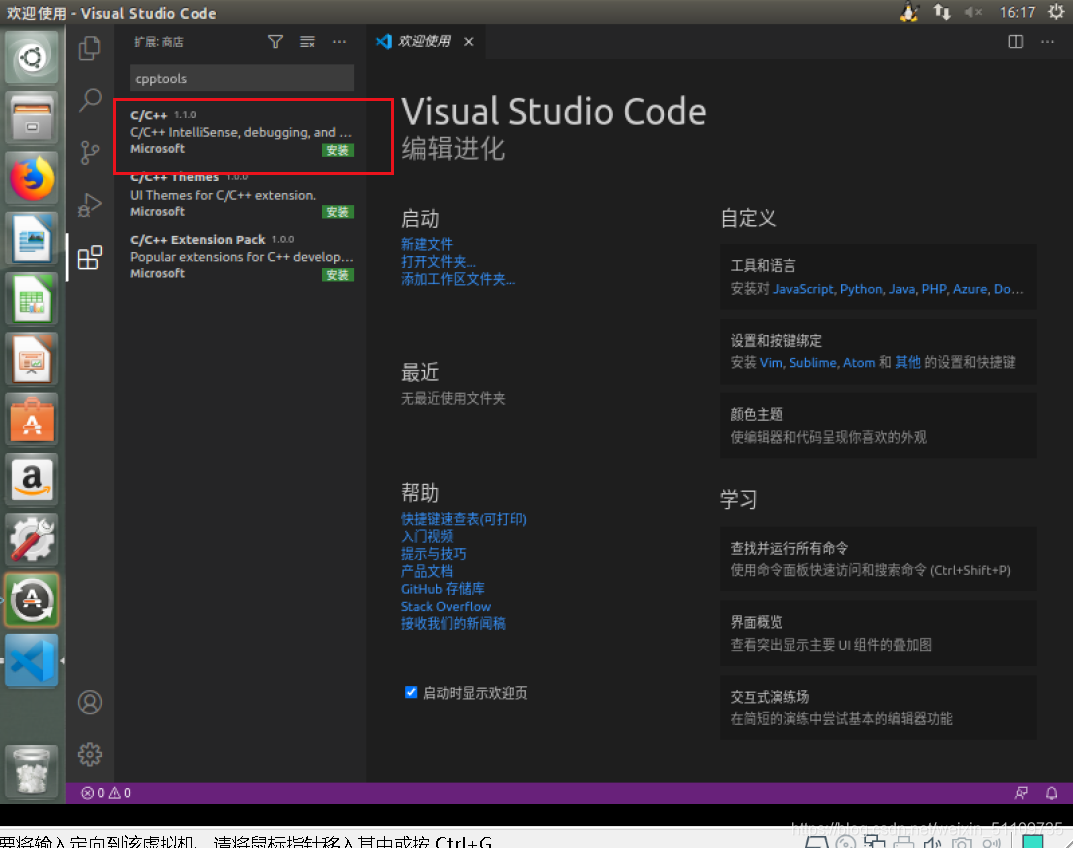Install the C/C++ extension

tap(337, 150)
